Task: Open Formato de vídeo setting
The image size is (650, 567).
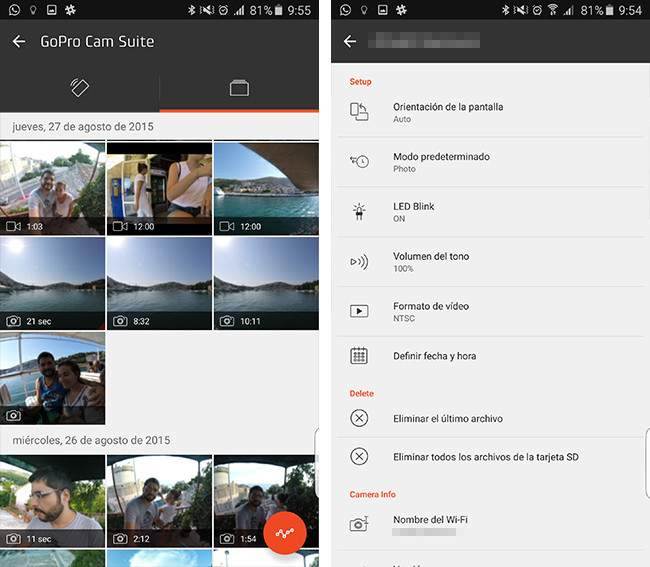Action: pyautogui.click(x=490, y=311)
